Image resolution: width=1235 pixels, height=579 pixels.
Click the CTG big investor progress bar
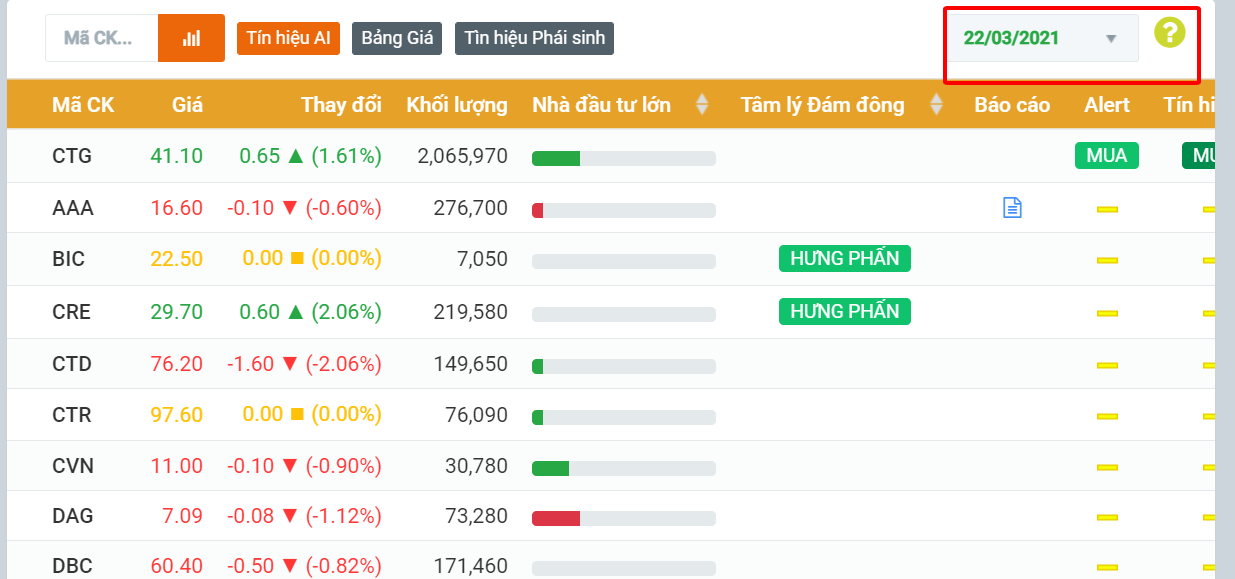(623, 158)
